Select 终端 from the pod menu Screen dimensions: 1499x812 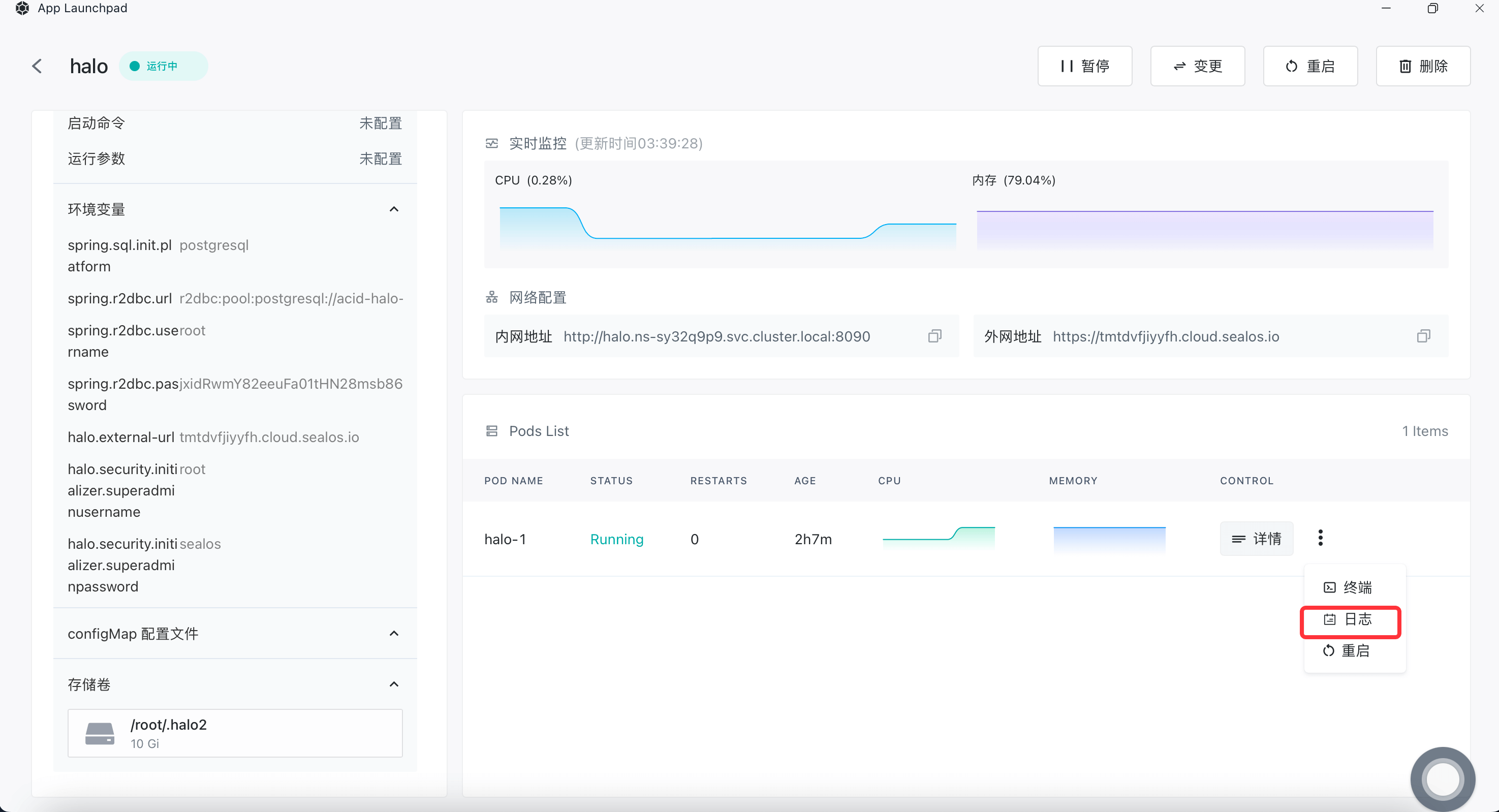point(1349,587)
